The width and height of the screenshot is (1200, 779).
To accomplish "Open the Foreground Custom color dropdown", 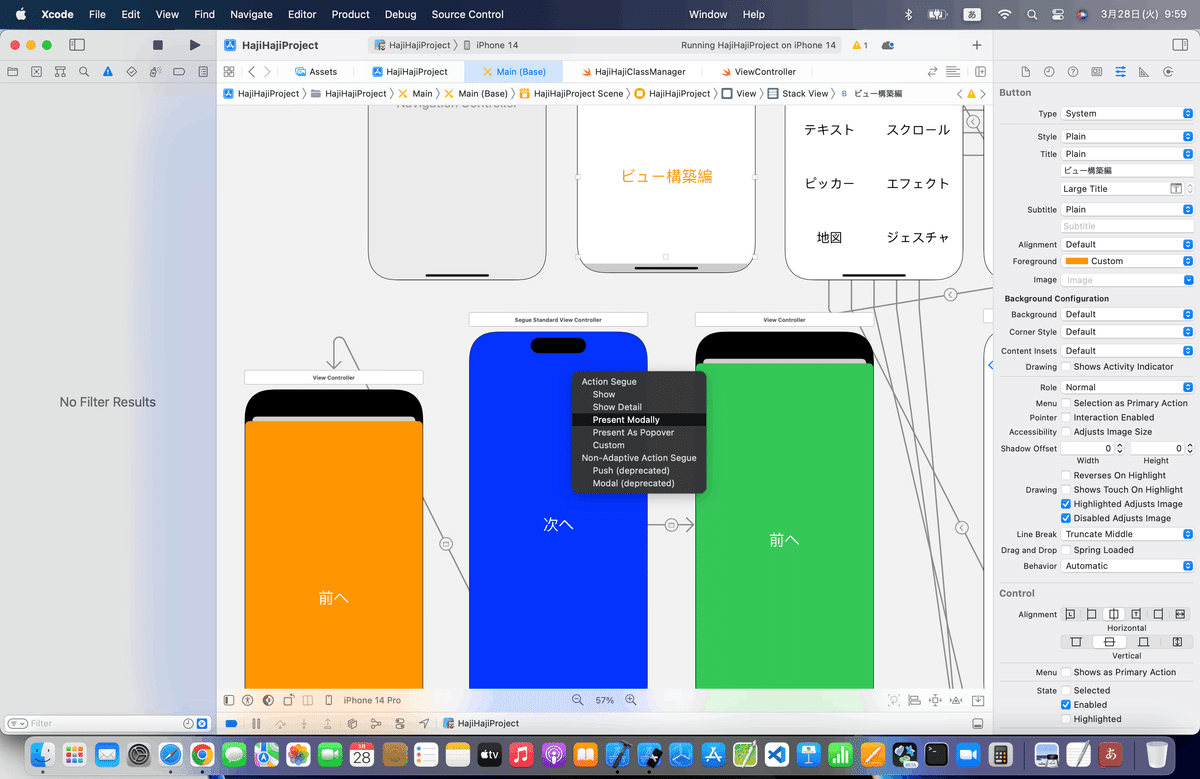I will [1127, 261].
